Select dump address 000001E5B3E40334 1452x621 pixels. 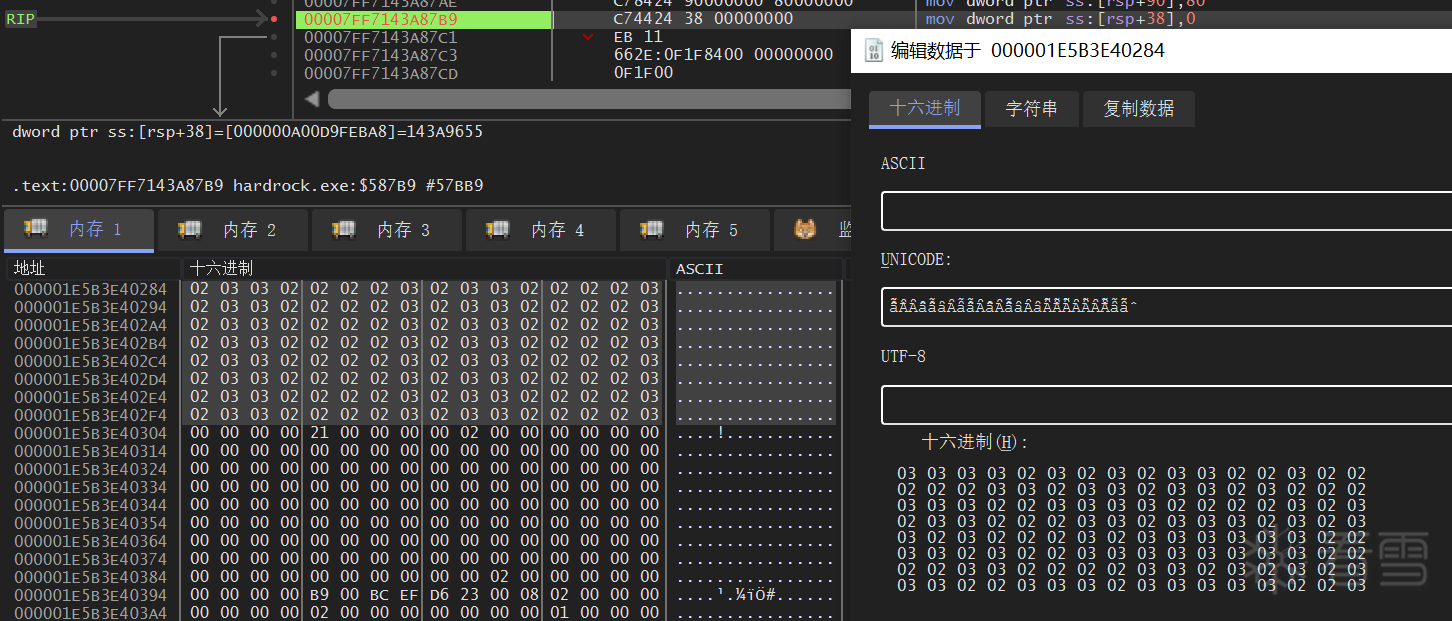(90, 487)
